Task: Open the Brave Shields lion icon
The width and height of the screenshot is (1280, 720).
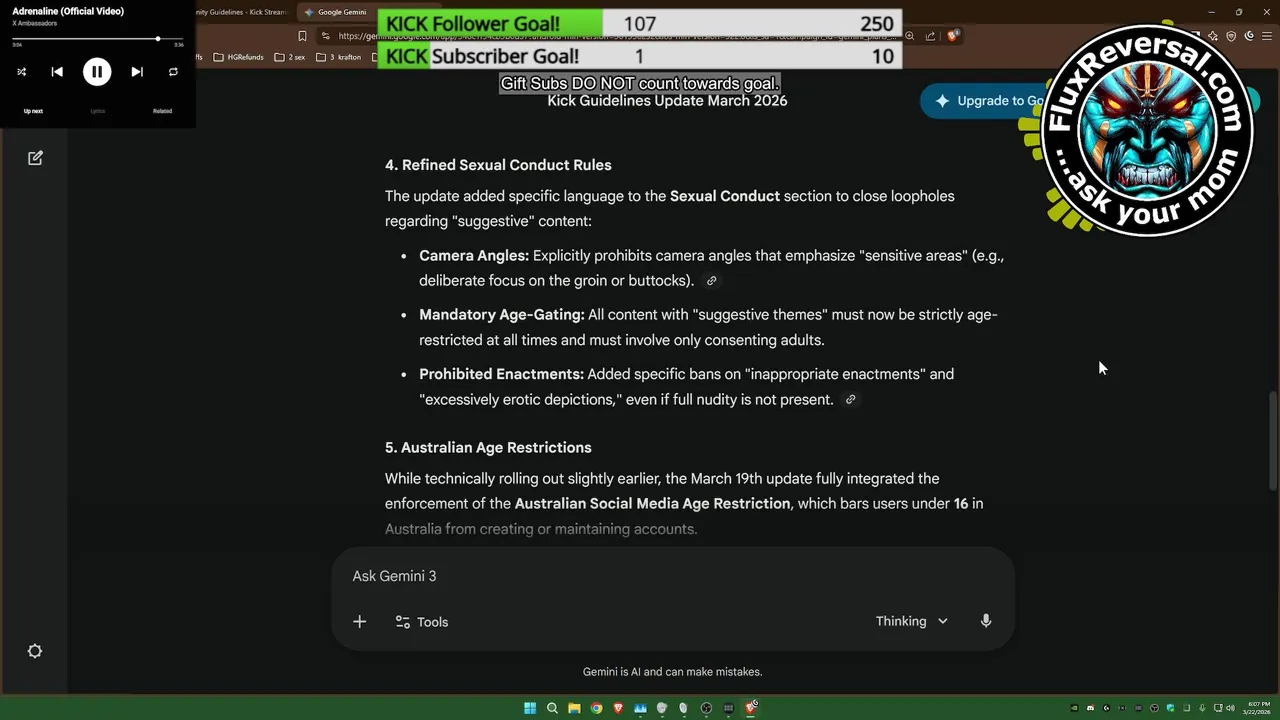Action: (952, 35)
